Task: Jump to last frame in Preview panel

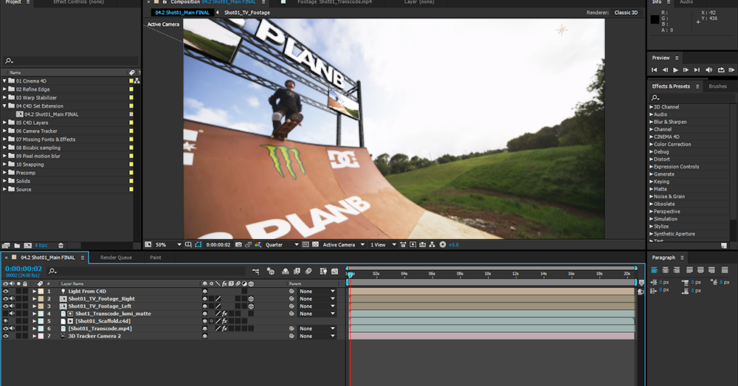Action: click(x=697, y=70)
